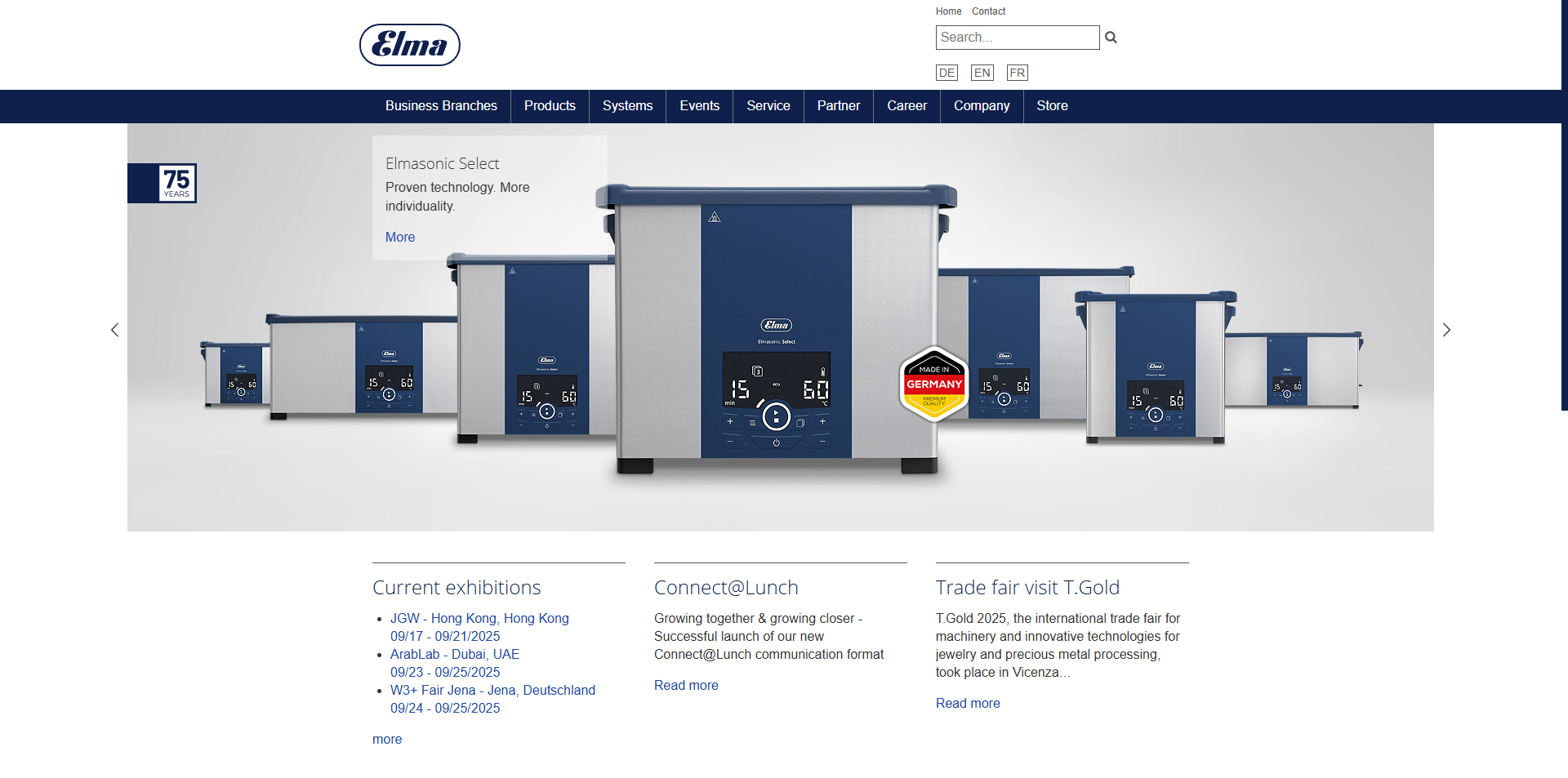The height and width of the screenshot is (778, 1568).
Task: Open the Contact link
Action: (988, 11)
